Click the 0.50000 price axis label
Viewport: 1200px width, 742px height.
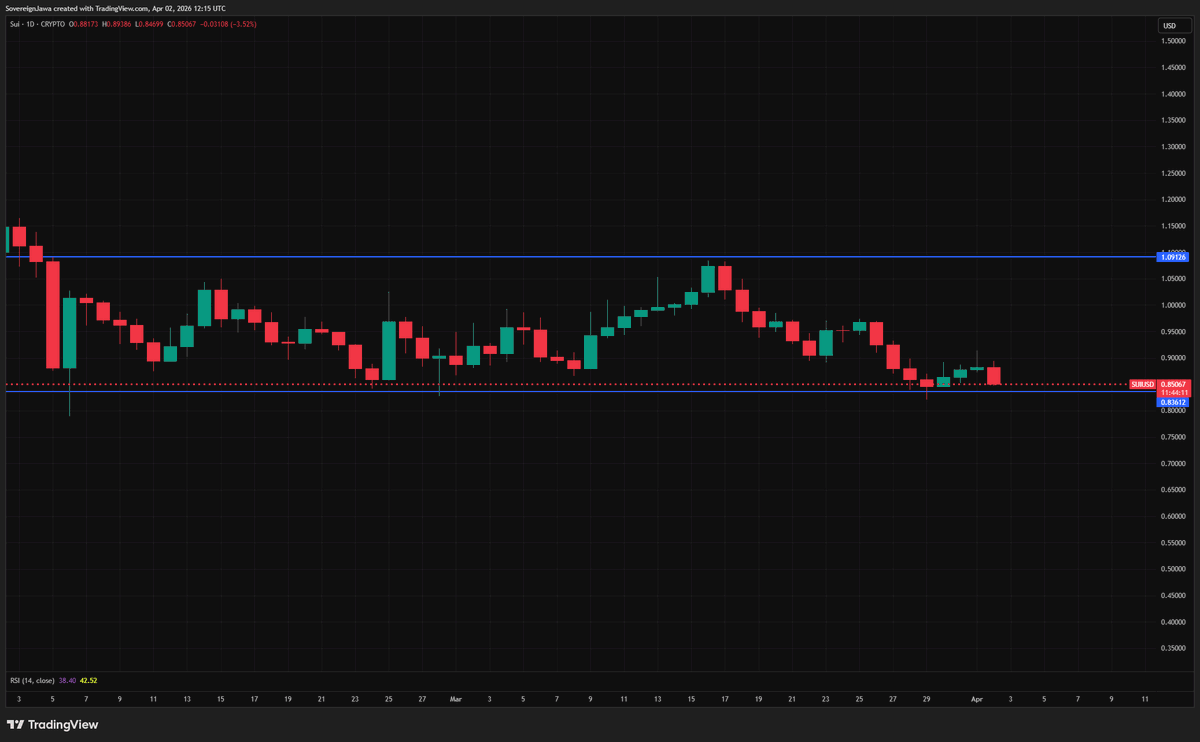(1173, 569)
